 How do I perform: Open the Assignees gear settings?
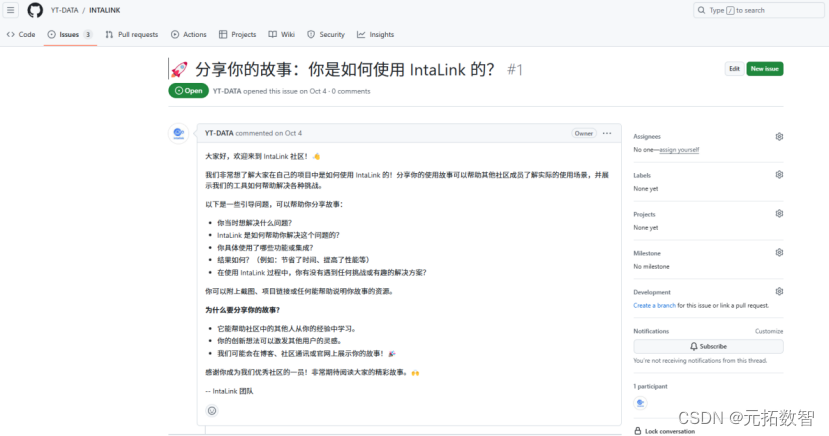click(779, 136)
